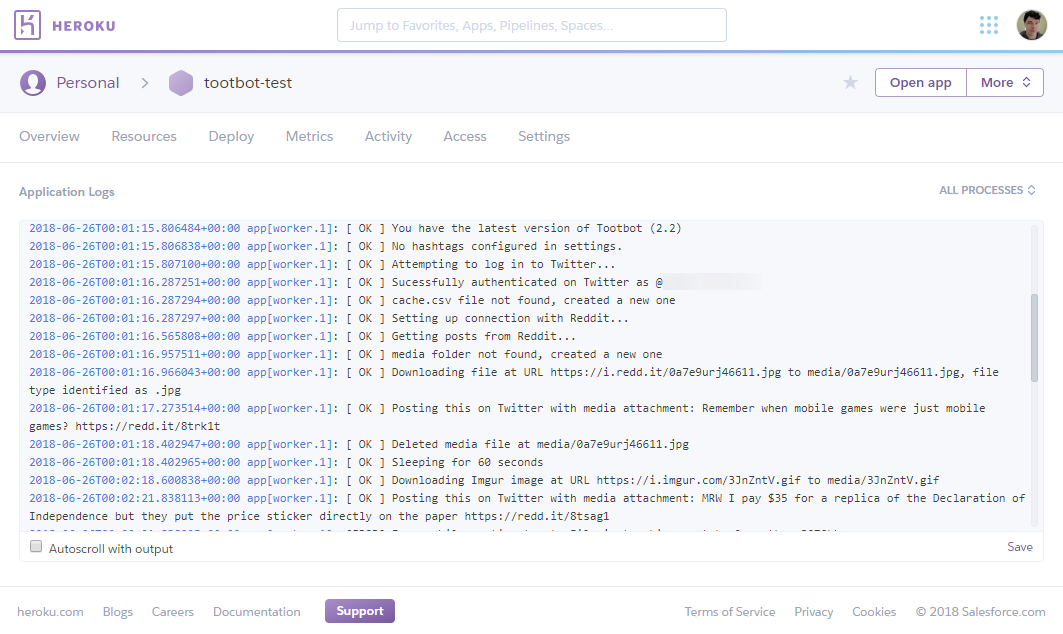Focus the Jump to Favorites search field

click(531, 25)
